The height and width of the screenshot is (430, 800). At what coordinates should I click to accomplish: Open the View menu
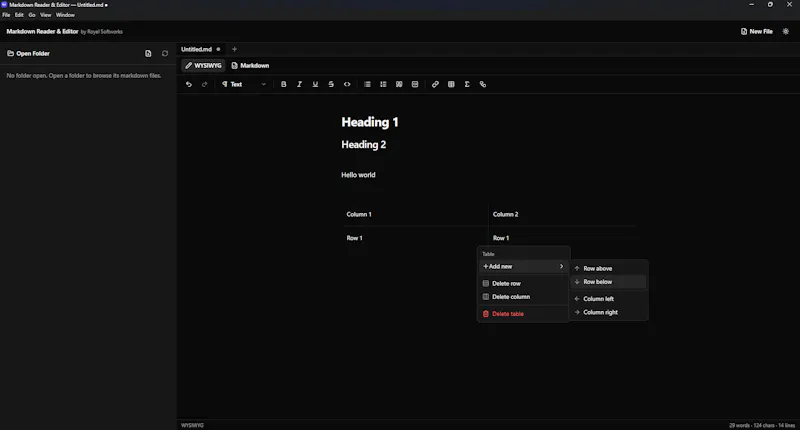click(x=45, y=15)
